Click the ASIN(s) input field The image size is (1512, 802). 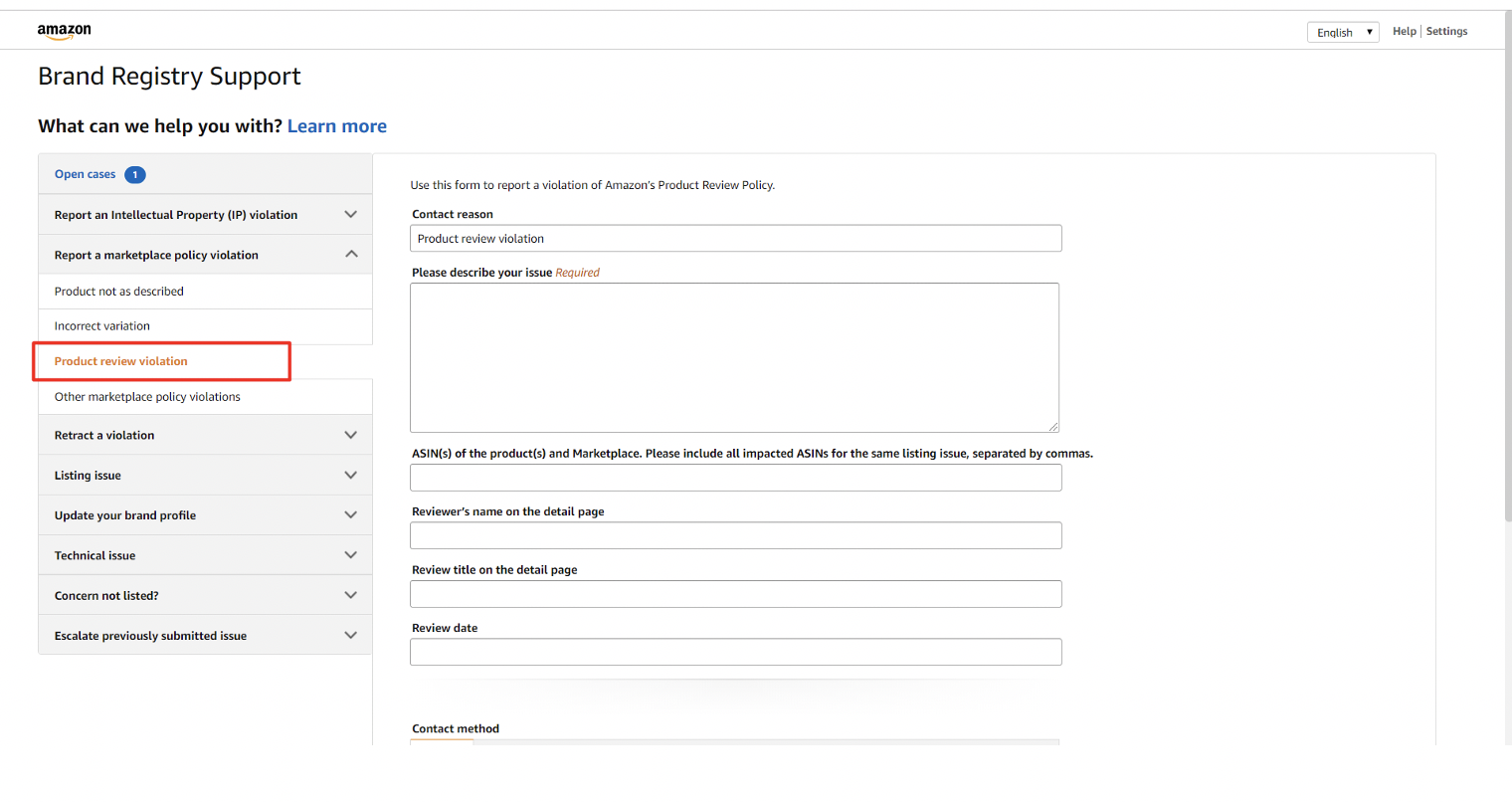tap(736, 478)
